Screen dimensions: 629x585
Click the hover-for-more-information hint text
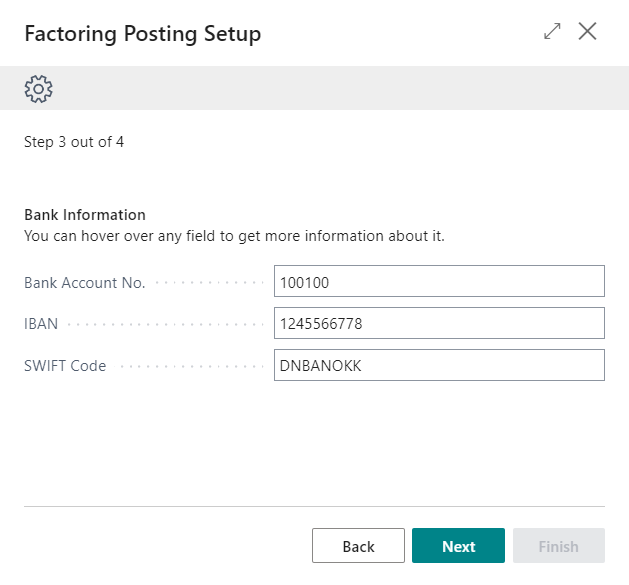click(x=234, y=237)
